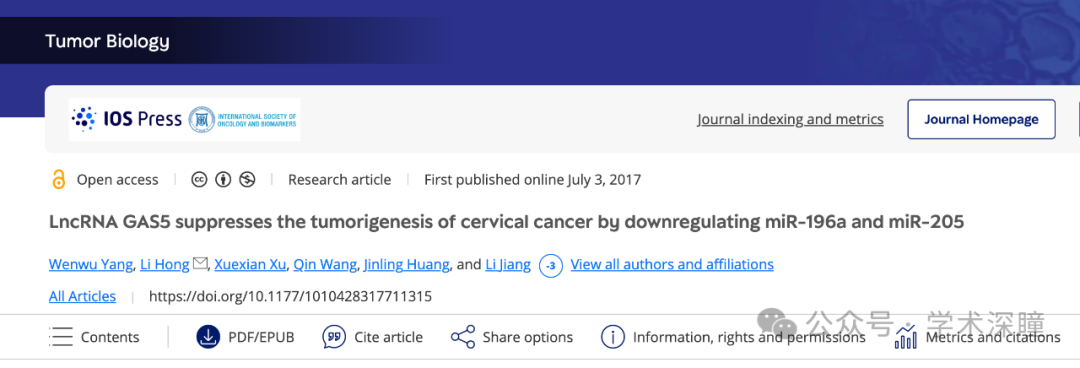Image resolution: width=1080 pixels, height=368 pixels.
Task: Click the Open access padlock icon
Action: click(59, 180)
